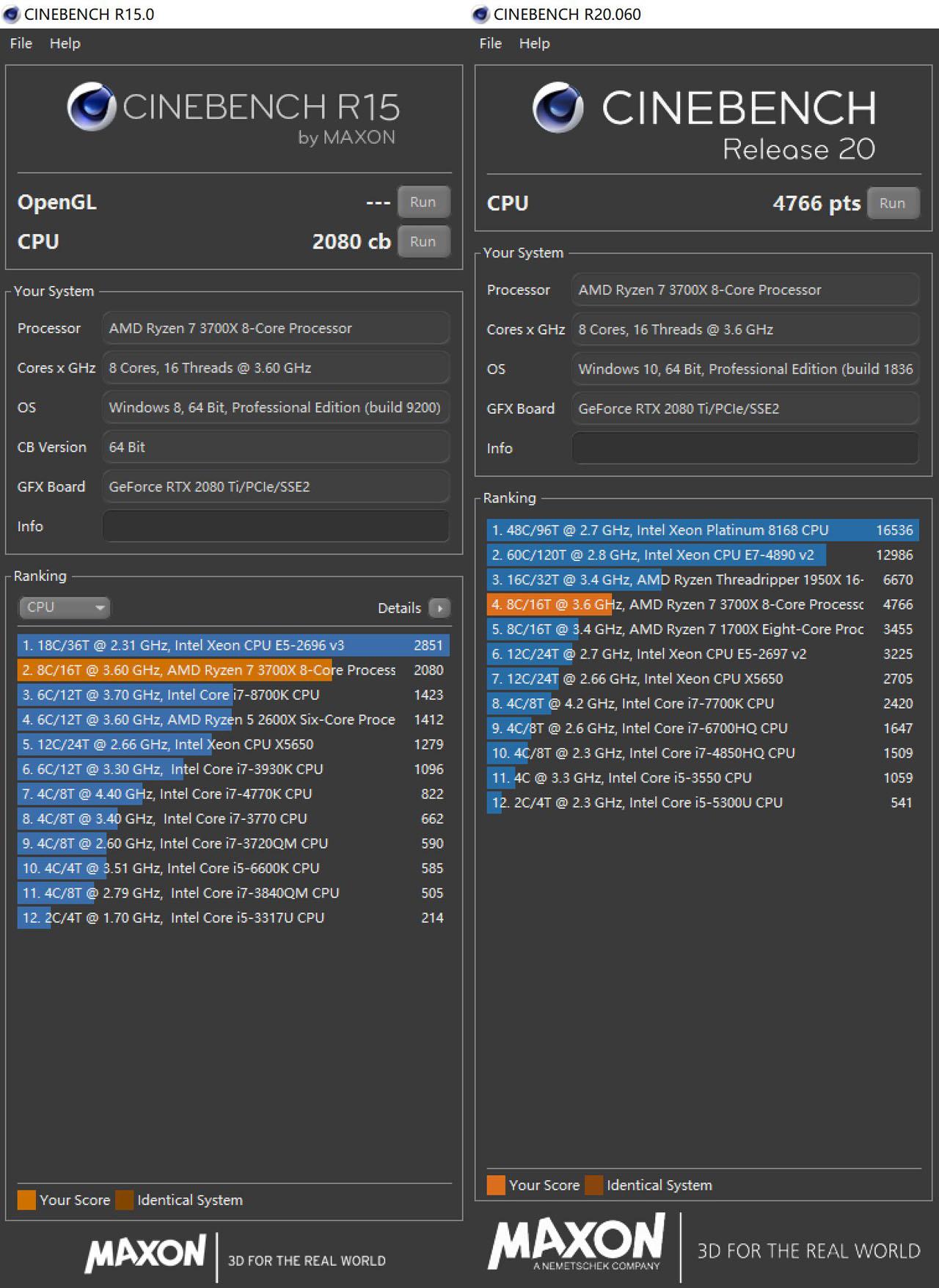Click the R20 OS field showing Windows 10

tap(745, 369)
